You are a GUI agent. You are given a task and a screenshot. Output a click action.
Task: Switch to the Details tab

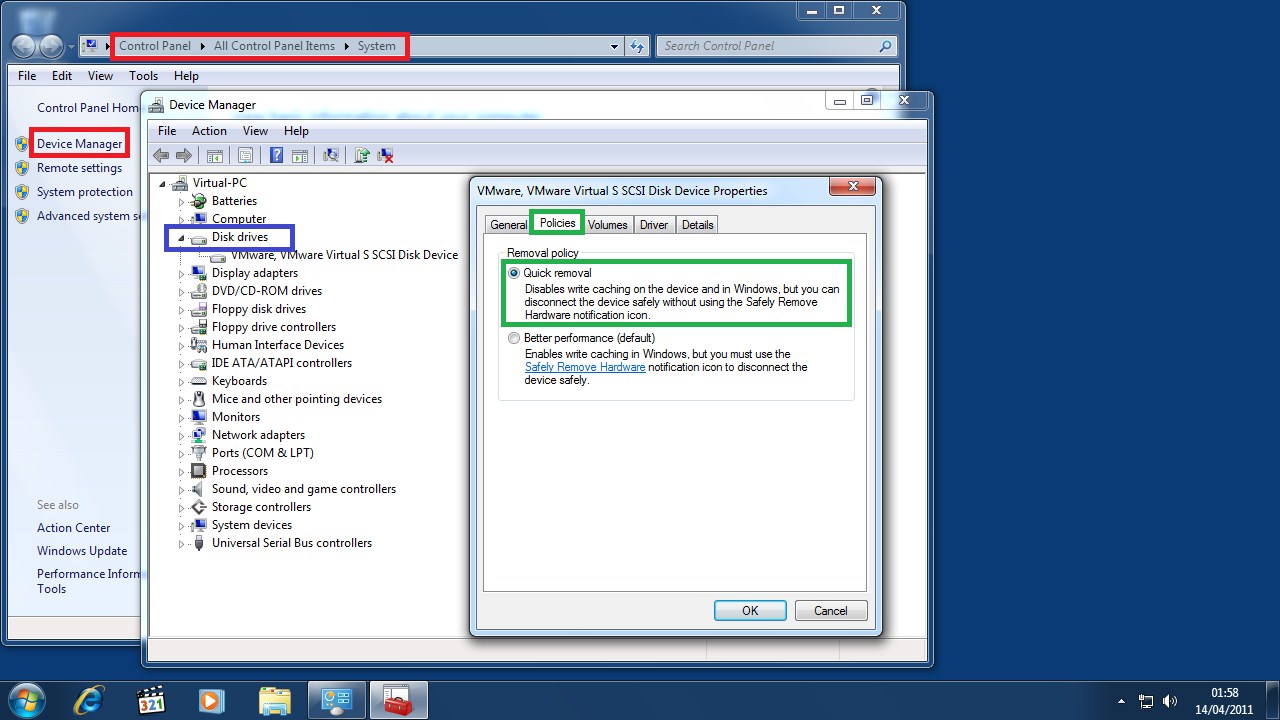click(697, 225)
